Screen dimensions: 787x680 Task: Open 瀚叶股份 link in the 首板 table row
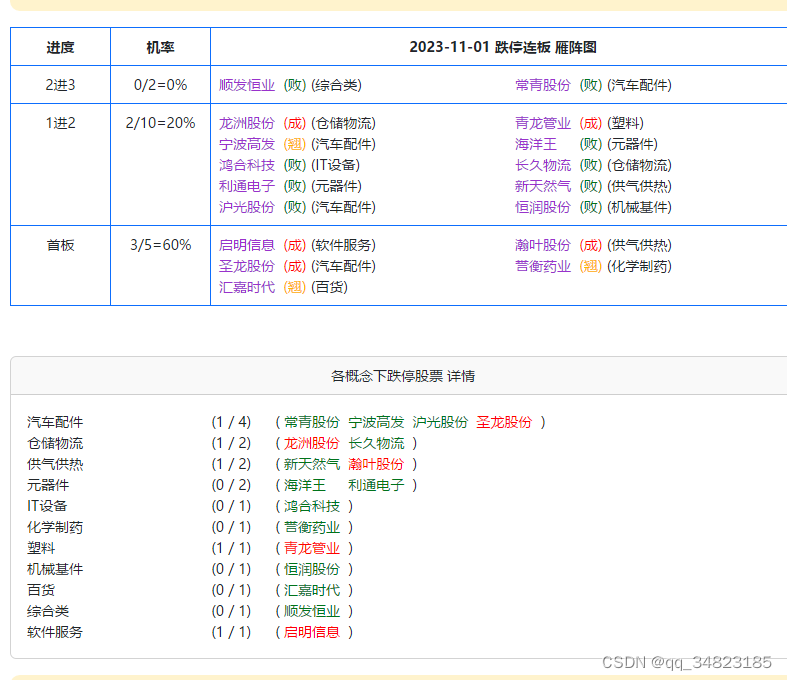[x=543, y=245]
